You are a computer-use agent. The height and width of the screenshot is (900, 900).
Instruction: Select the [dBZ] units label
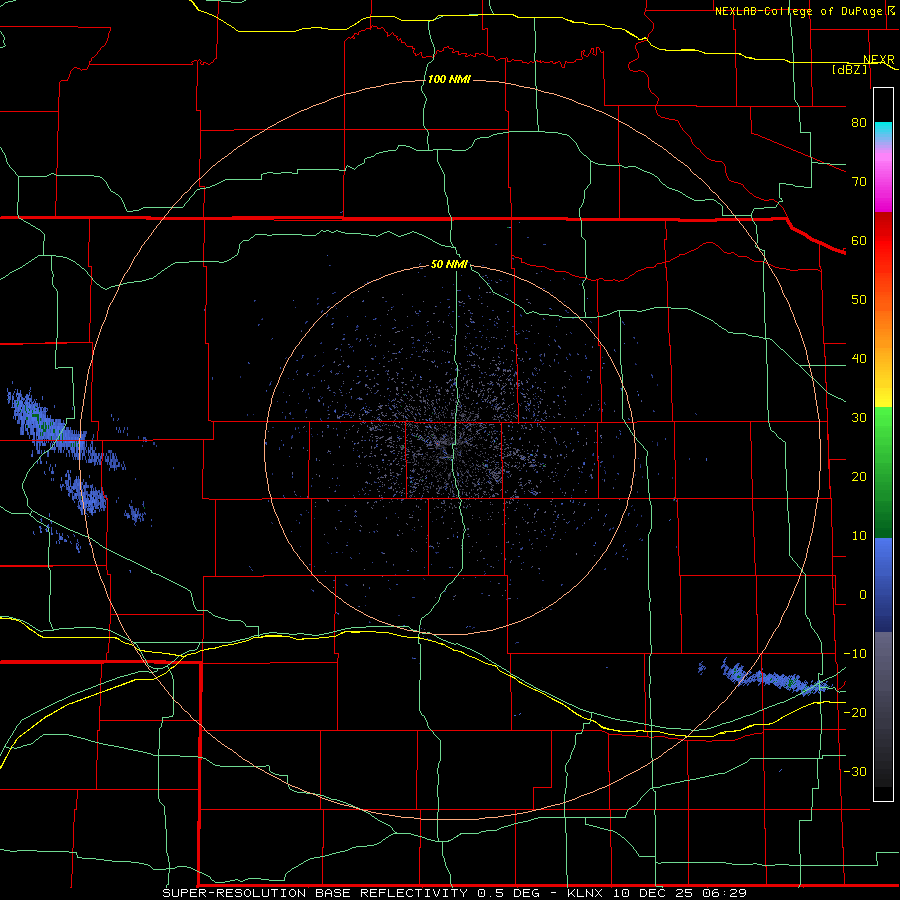[850, 69]
